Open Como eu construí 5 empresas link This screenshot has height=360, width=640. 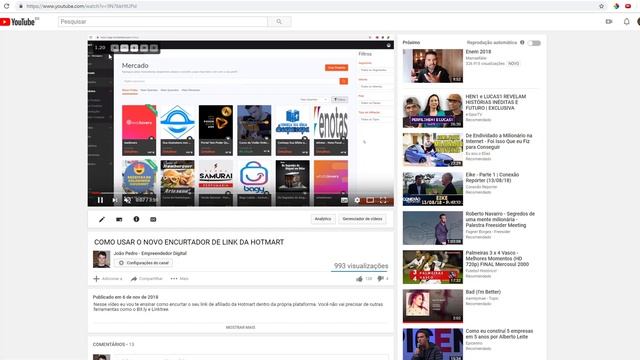tap(500, 334)
